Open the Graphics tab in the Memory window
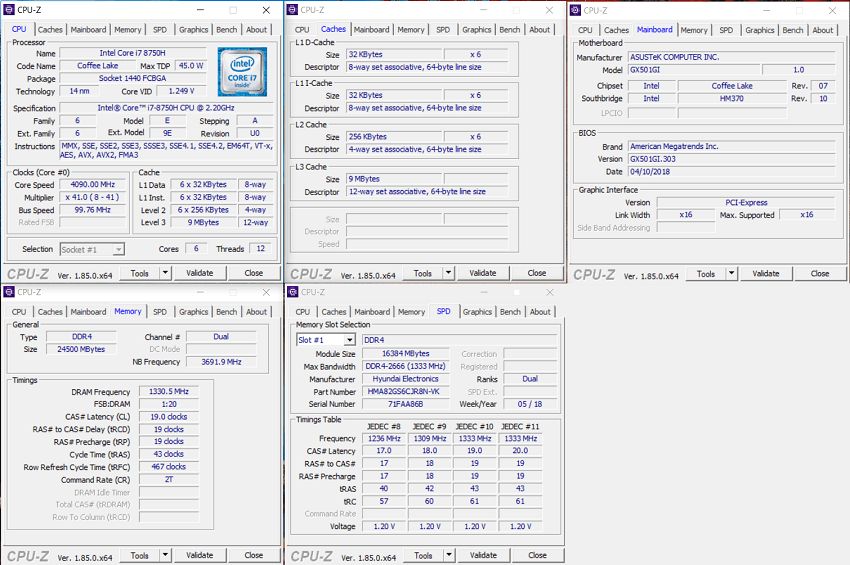Image resolution: width=850 pixels, height=565 pixels. pos(194,312)
